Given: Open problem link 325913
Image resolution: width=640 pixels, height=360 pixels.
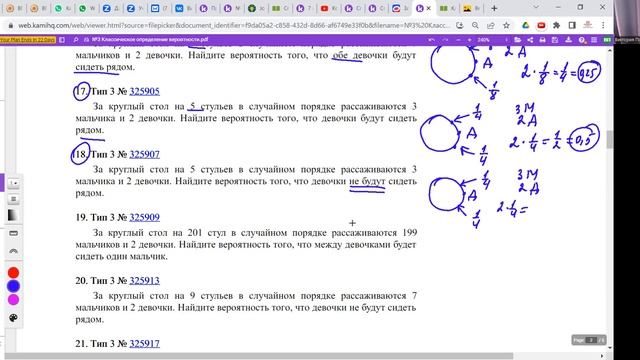Looking at the screenshot, I should click(x=144, y=280).
